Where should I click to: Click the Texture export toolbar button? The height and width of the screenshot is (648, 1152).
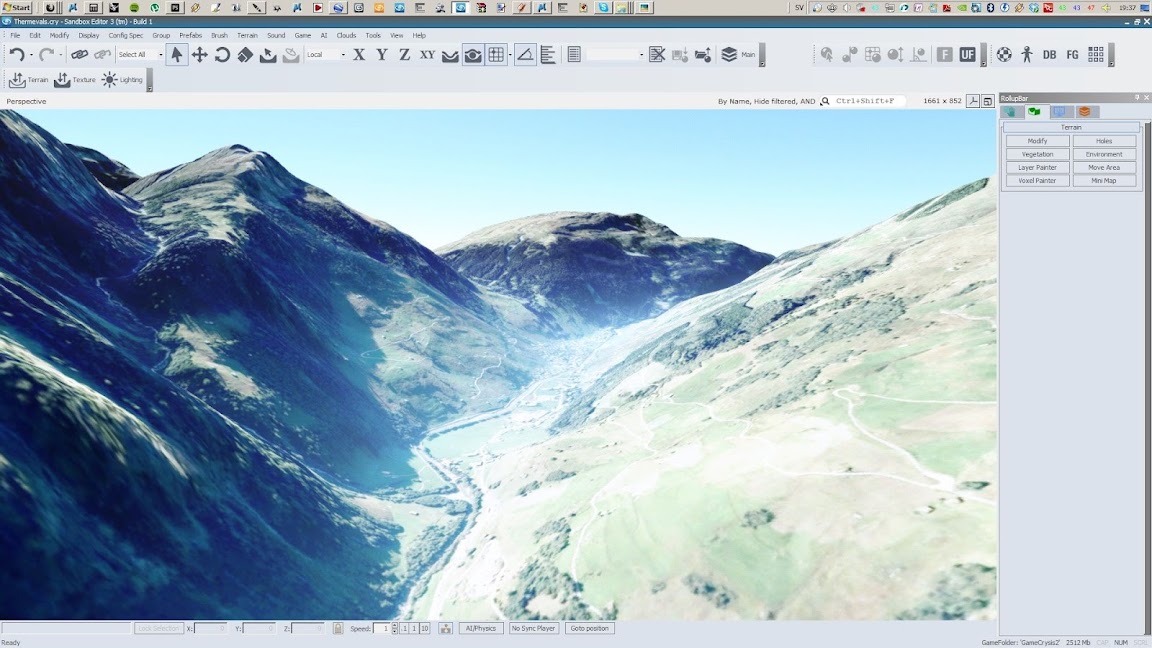coord(75,79)
